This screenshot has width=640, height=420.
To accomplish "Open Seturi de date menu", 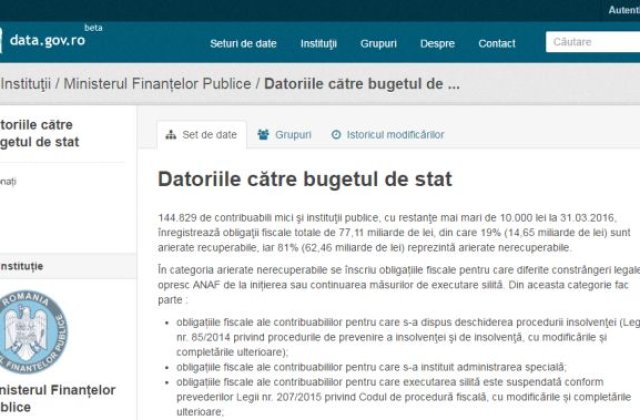I will [x=243, y=43].
